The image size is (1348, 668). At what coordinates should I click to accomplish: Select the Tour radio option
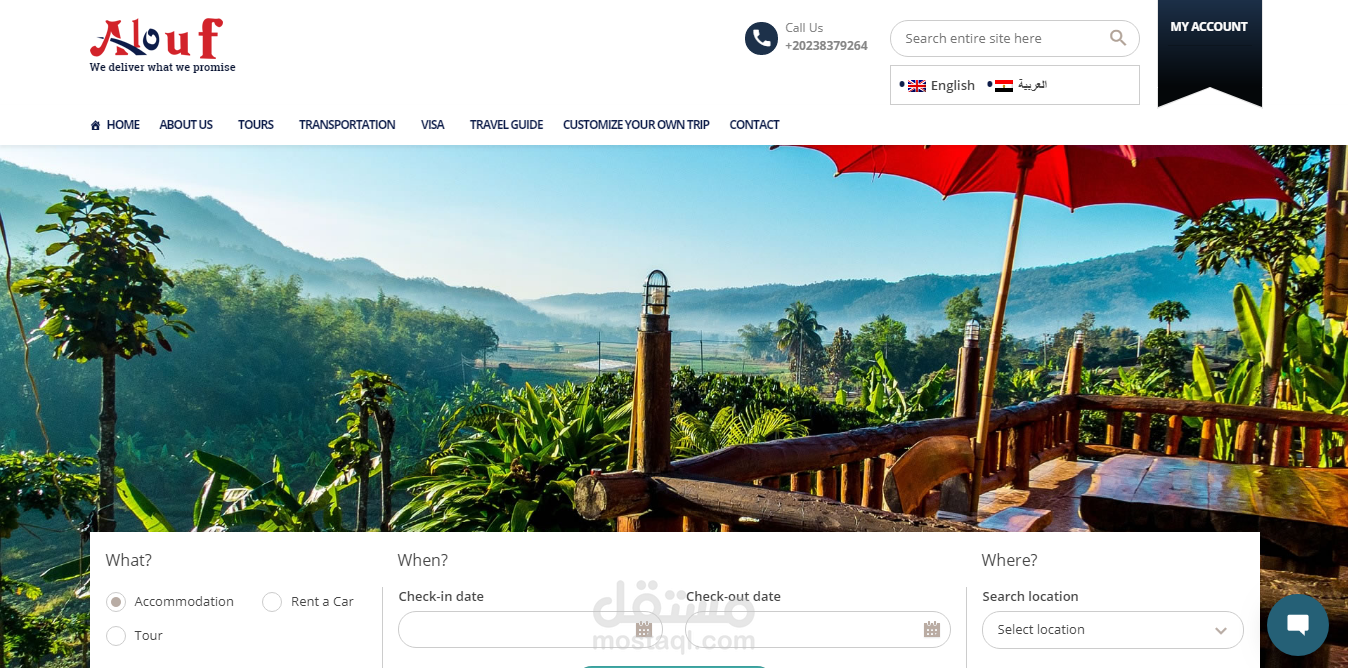pyautogui.click(x=116, y=636)
